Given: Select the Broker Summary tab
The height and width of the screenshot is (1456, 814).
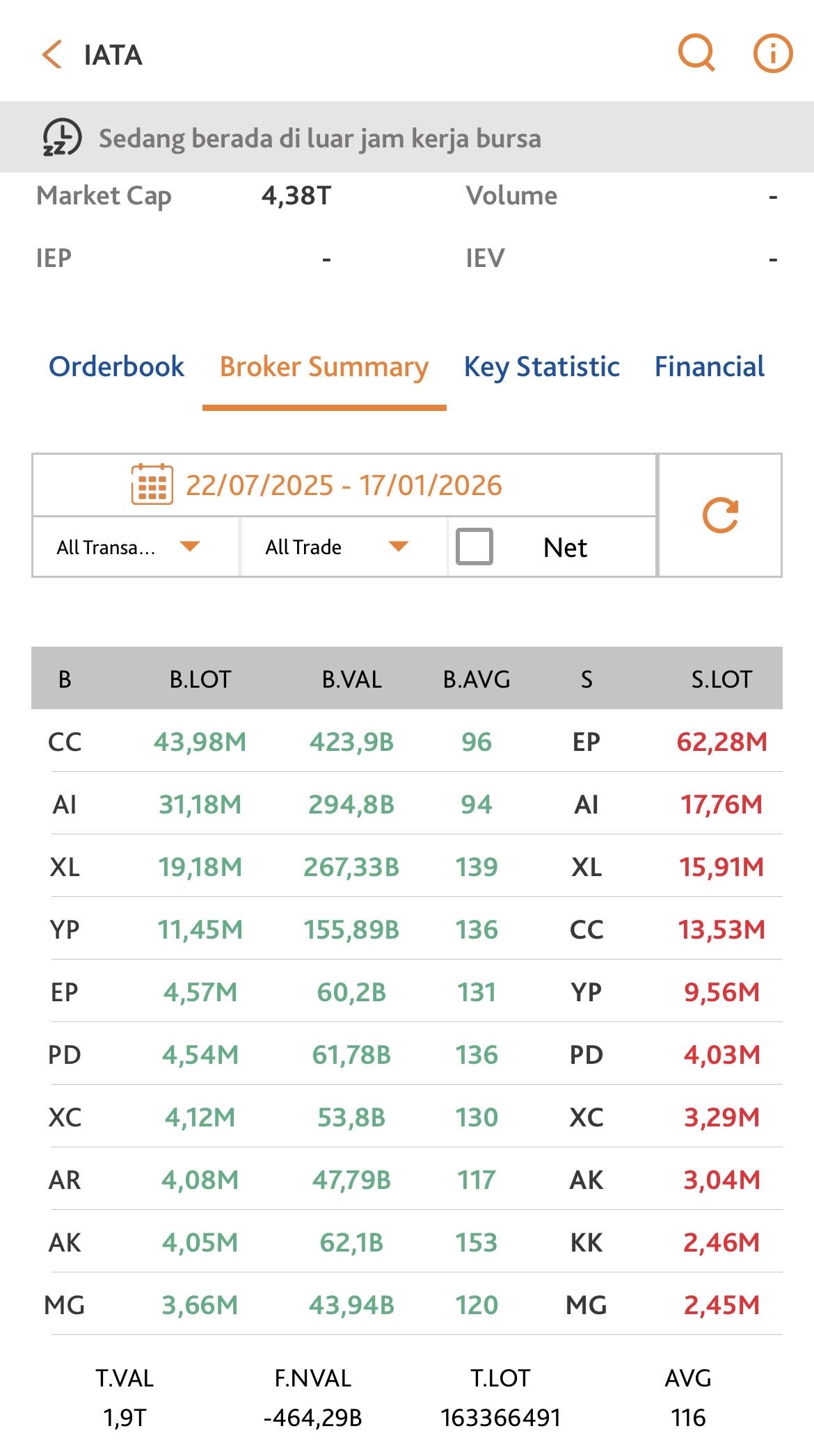Looking at the screenshot, I should (324, 366).
